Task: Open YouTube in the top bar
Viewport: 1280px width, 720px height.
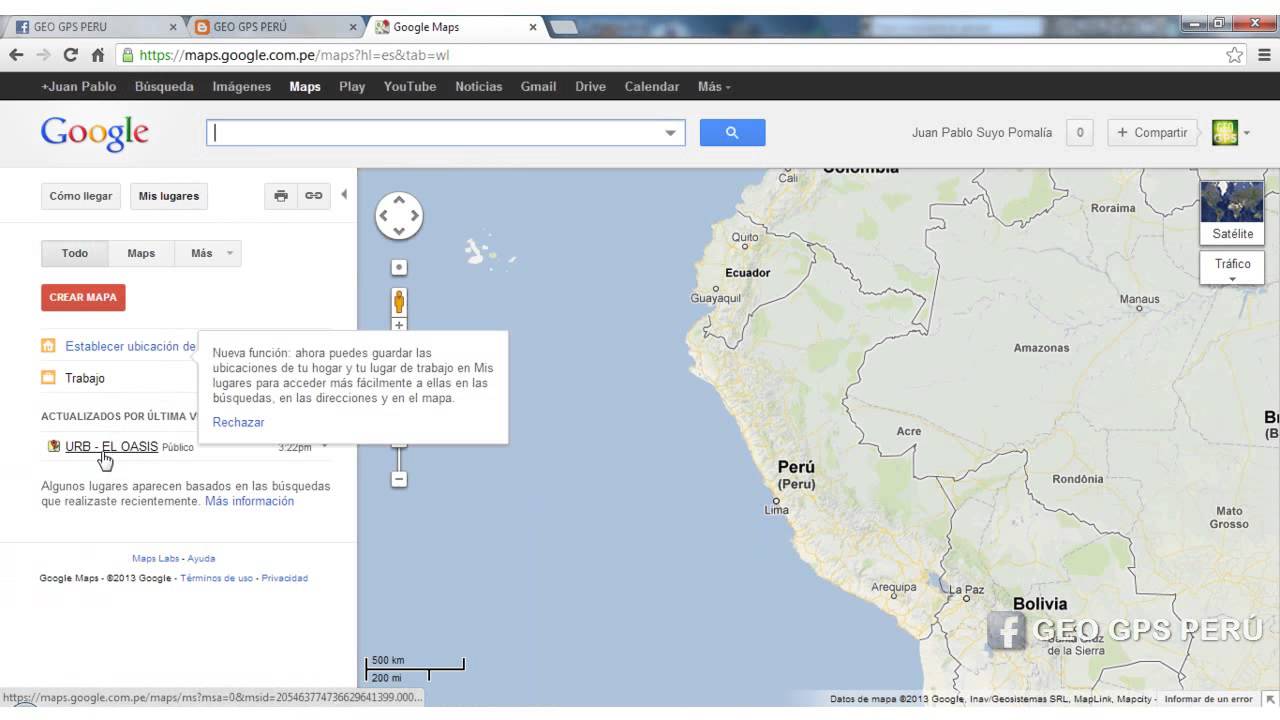Action: tap(410, 86)
